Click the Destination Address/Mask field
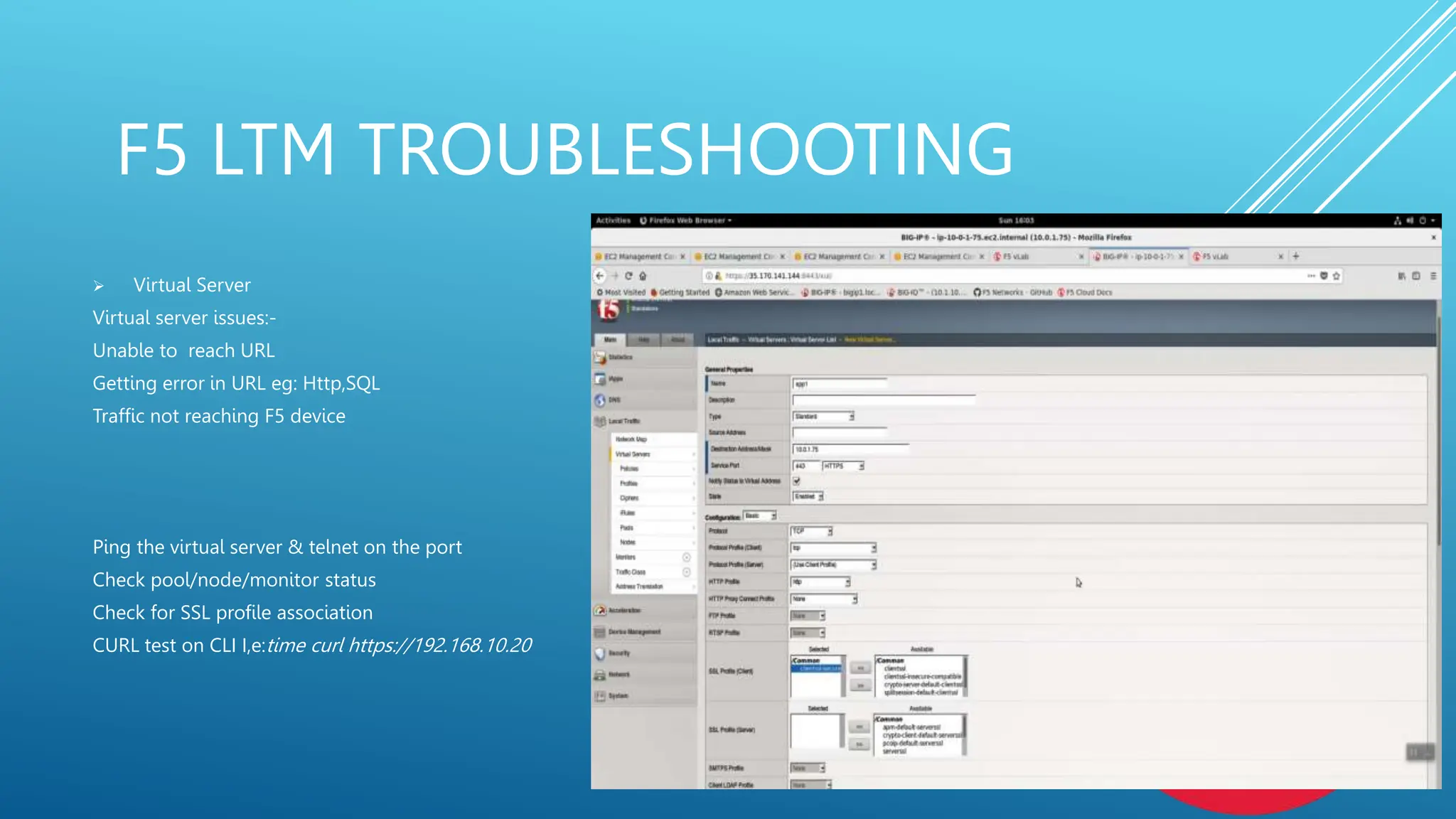Screen dimensions: 1456x819 click(851, 449)
